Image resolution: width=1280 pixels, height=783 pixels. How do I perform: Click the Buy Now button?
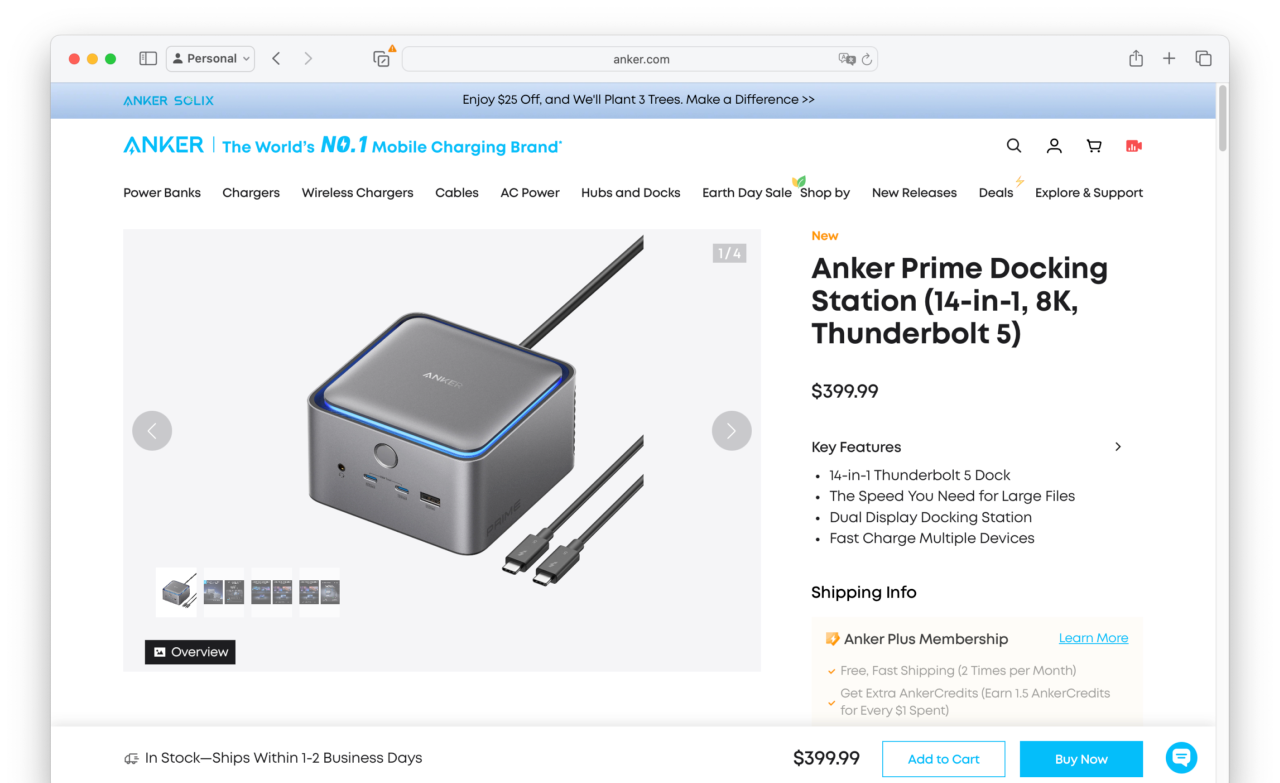(1081, 759)
